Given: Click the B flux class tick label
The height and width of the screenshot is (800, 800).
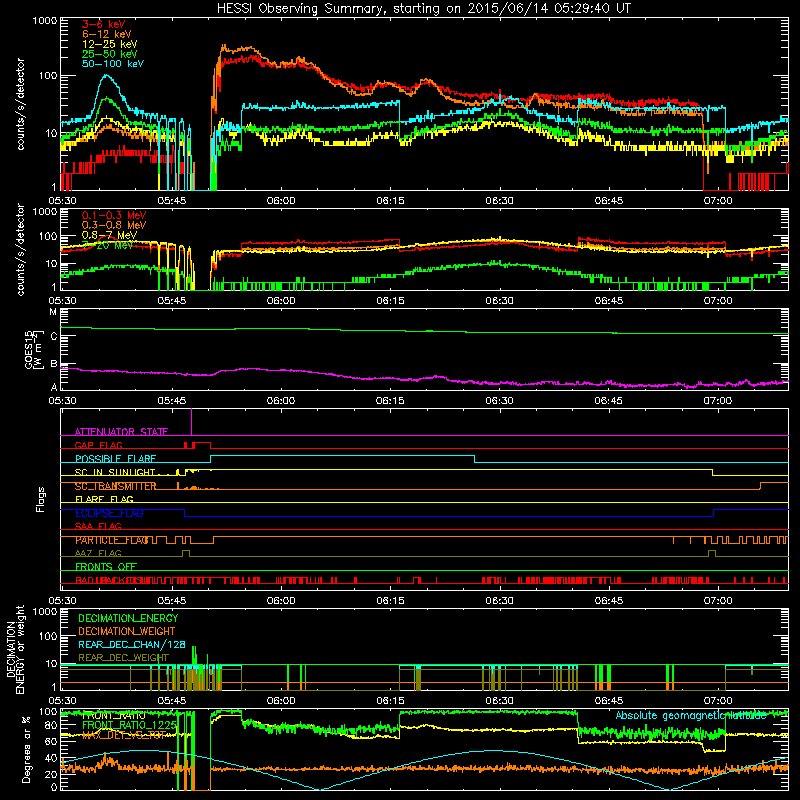Looking at the screenshot, I should [x=54, y=364].
